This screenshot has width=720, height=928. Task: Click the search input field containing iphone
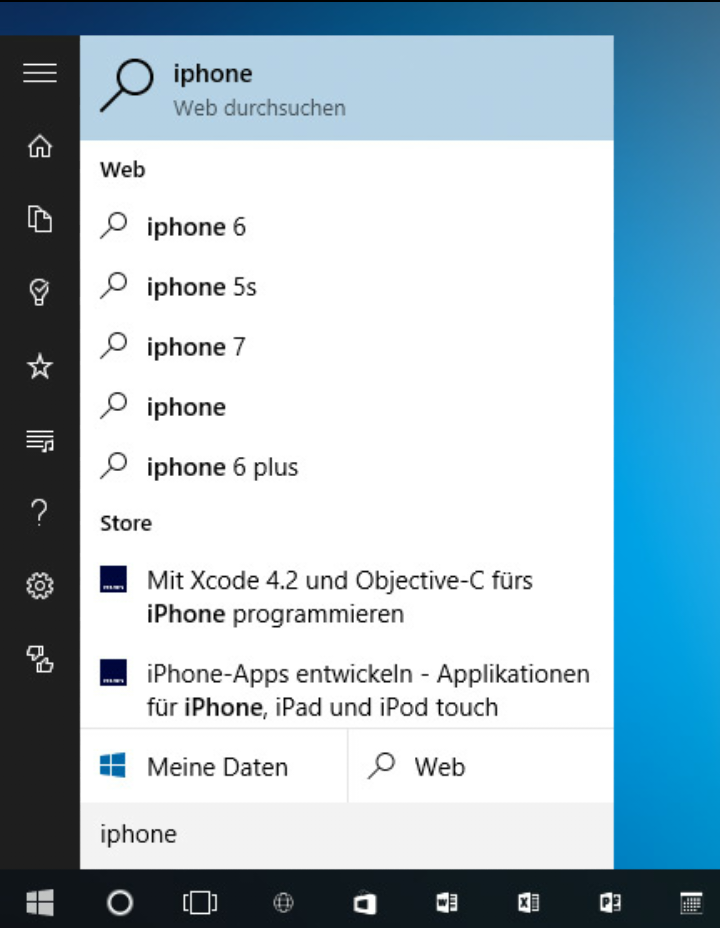347,835
